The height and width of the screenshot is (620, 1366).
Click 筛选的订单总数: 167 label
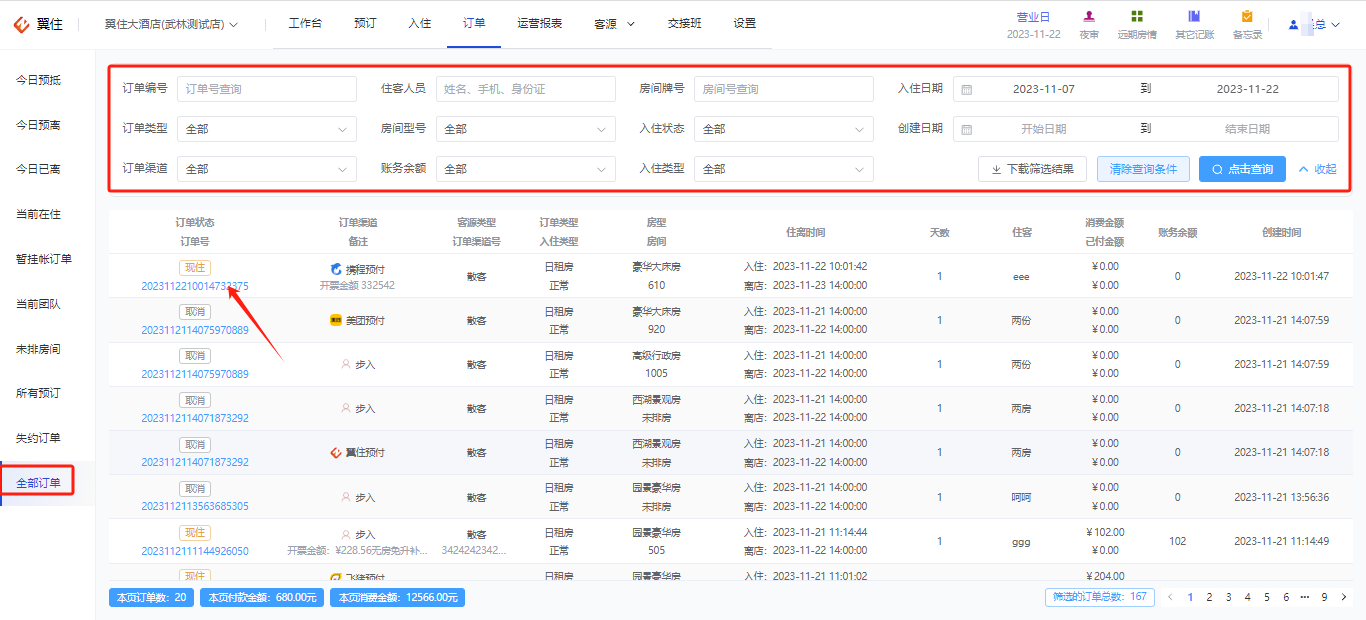[1098, 597]
